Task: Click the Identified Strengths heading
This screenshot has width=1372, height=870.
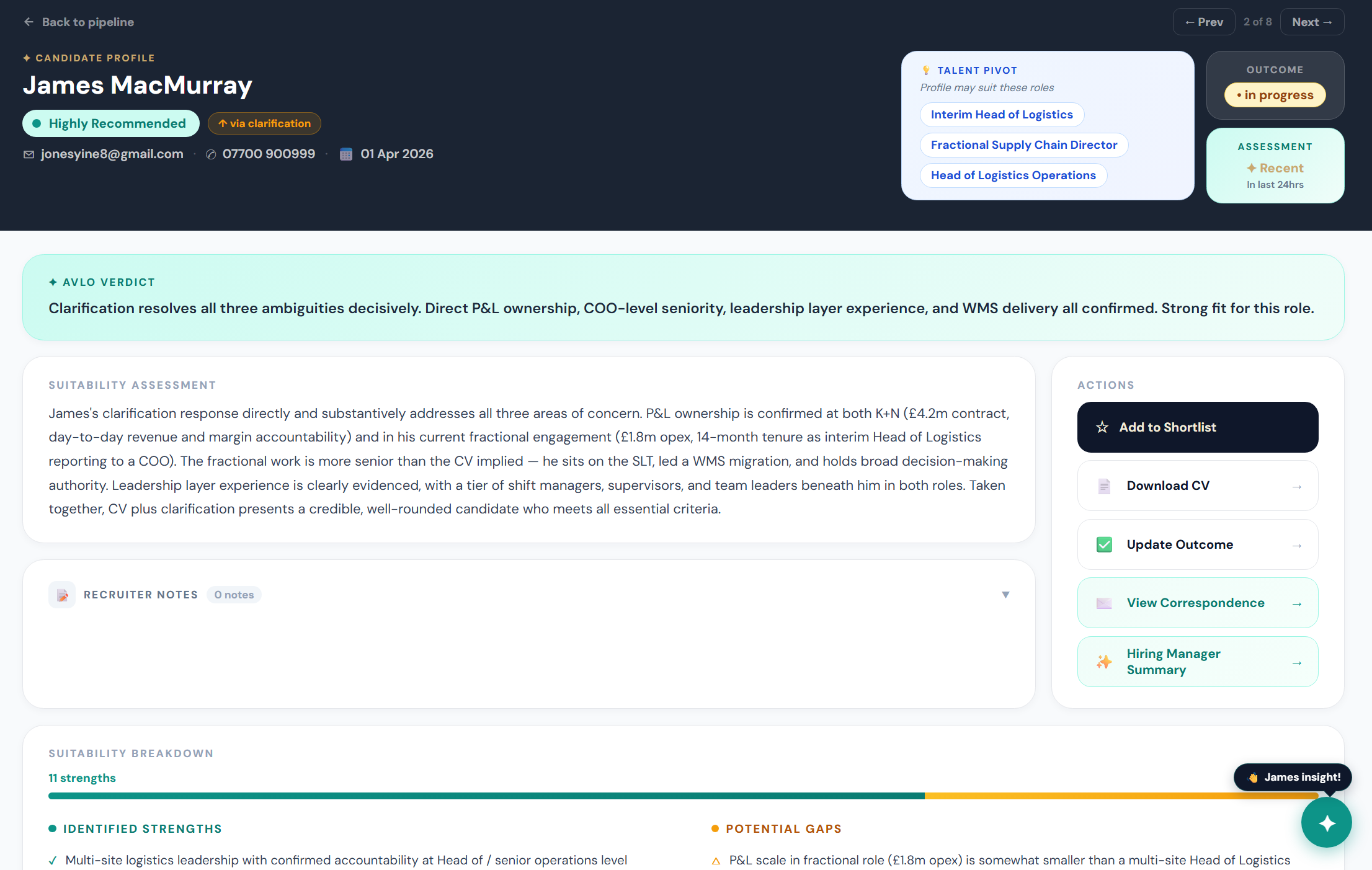Action: [143, 828]
